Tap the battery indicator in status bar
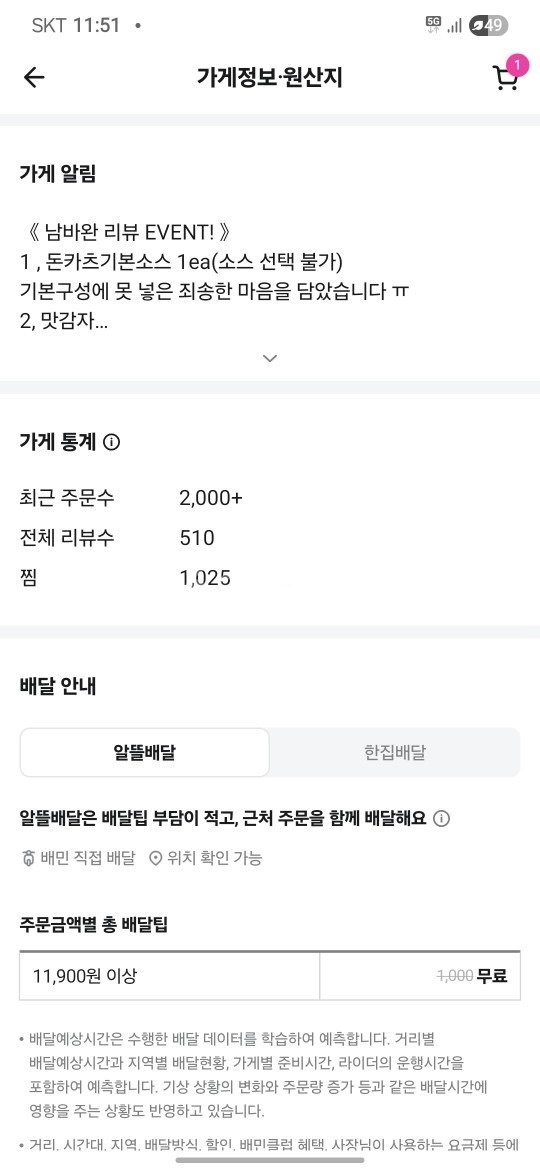The width and height of the screenshot is (540, 1170). 489,25
